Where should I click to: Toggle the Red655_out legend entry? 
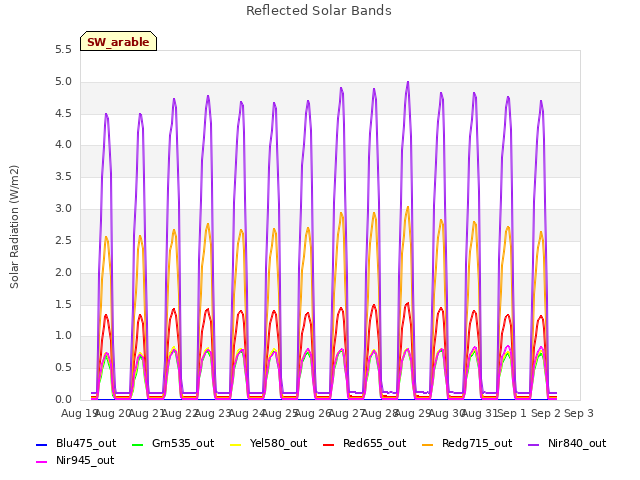[365, 444]
